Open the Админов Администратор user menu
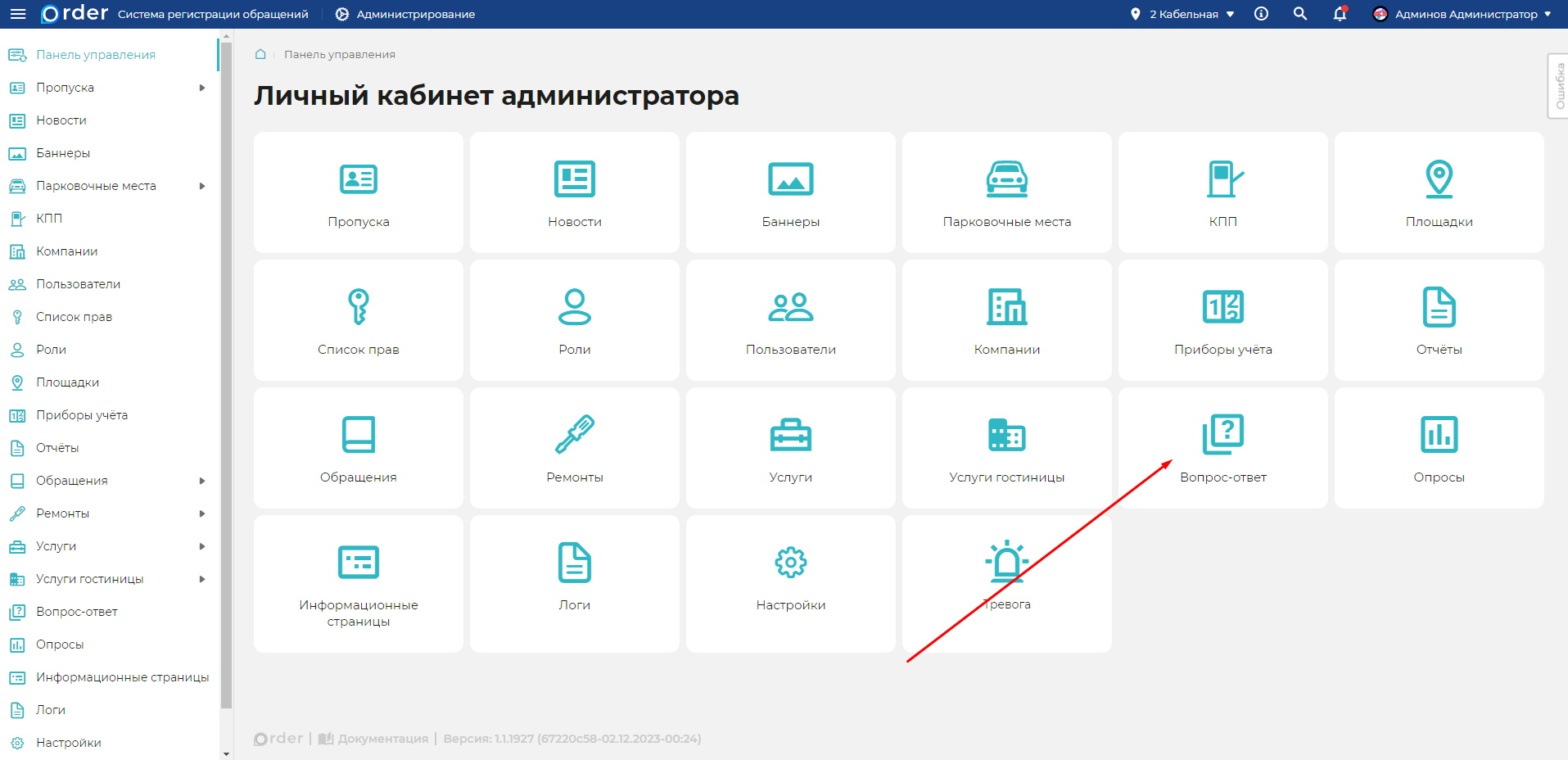 coord(1462,14)
